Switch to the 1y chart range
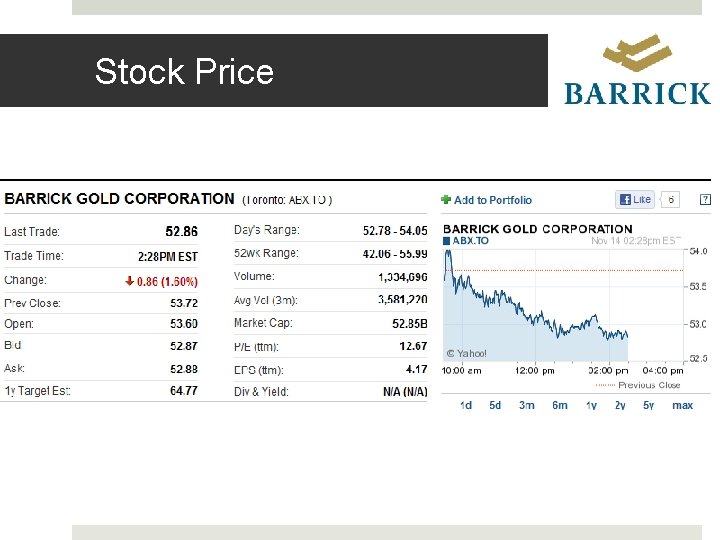This screenshot has width=720, height=540. [x=591, y=405]
